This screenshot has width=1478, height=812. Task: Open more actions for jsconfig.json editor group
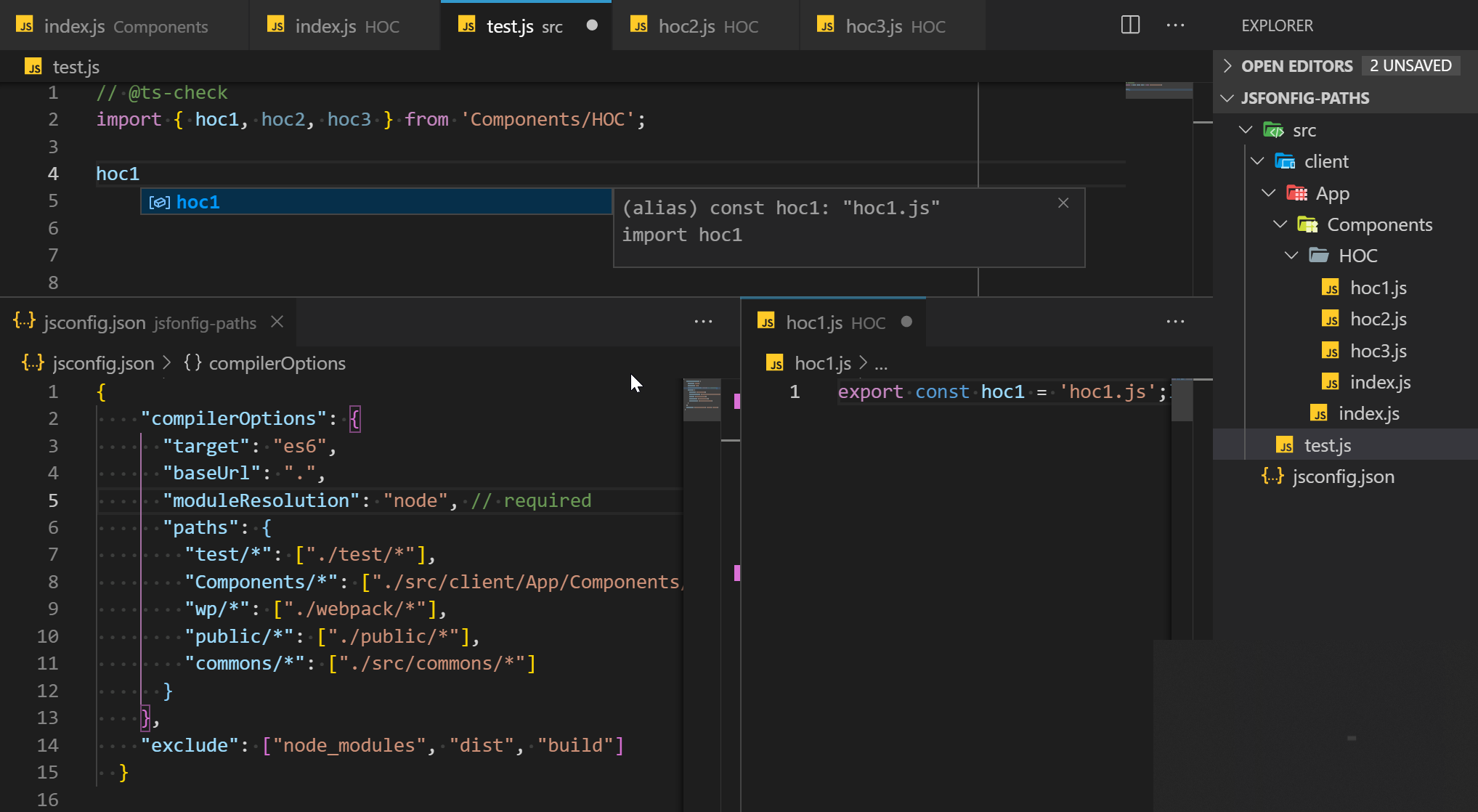click(x=703, y=322)
